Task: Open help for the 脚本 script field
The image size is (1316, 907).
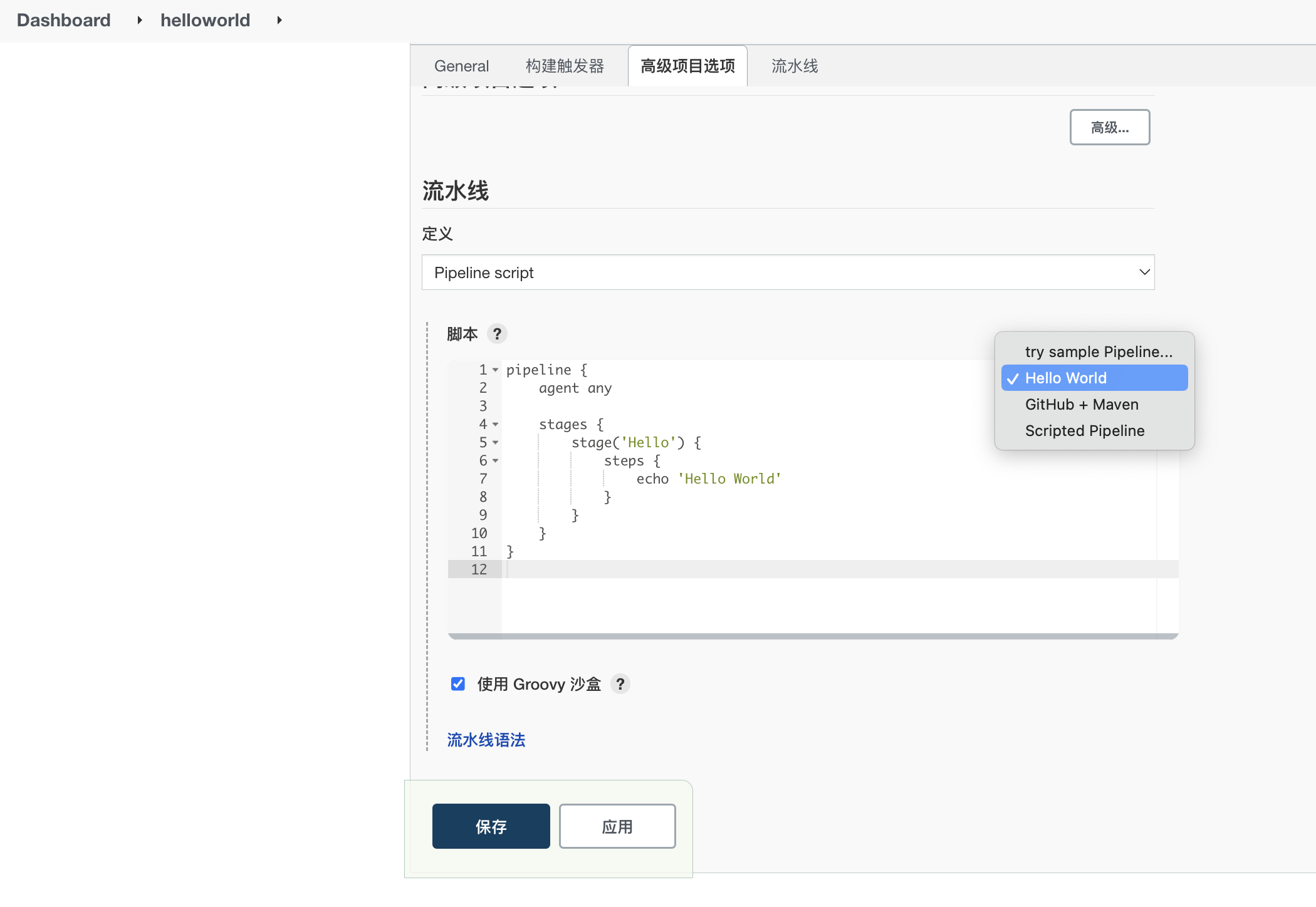Action: pyautogui.click(x=497, y=334)
